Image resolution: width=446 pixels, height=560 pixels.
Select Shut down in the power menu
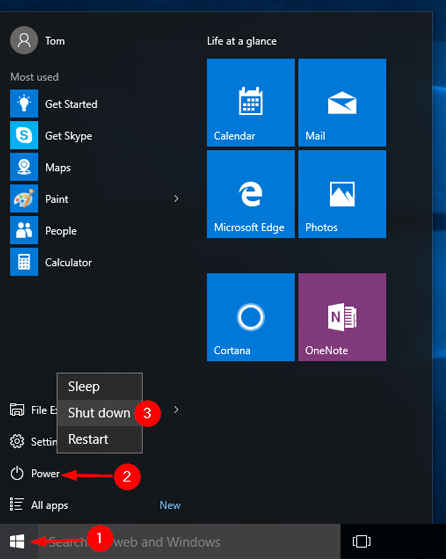pos(100,413)
